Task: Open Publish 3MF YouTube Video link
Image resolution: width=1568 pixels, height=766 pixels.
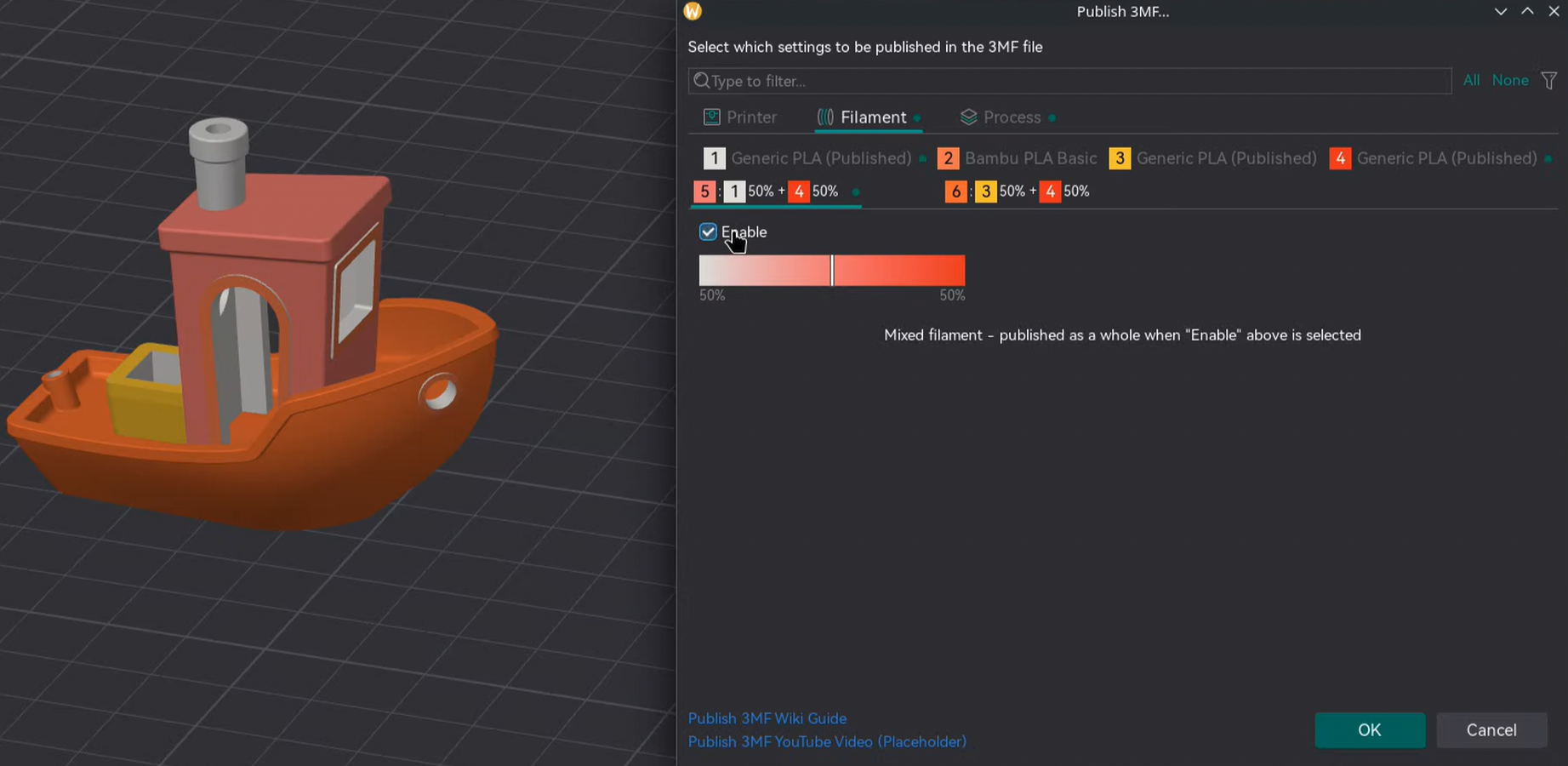Action: 827,741
